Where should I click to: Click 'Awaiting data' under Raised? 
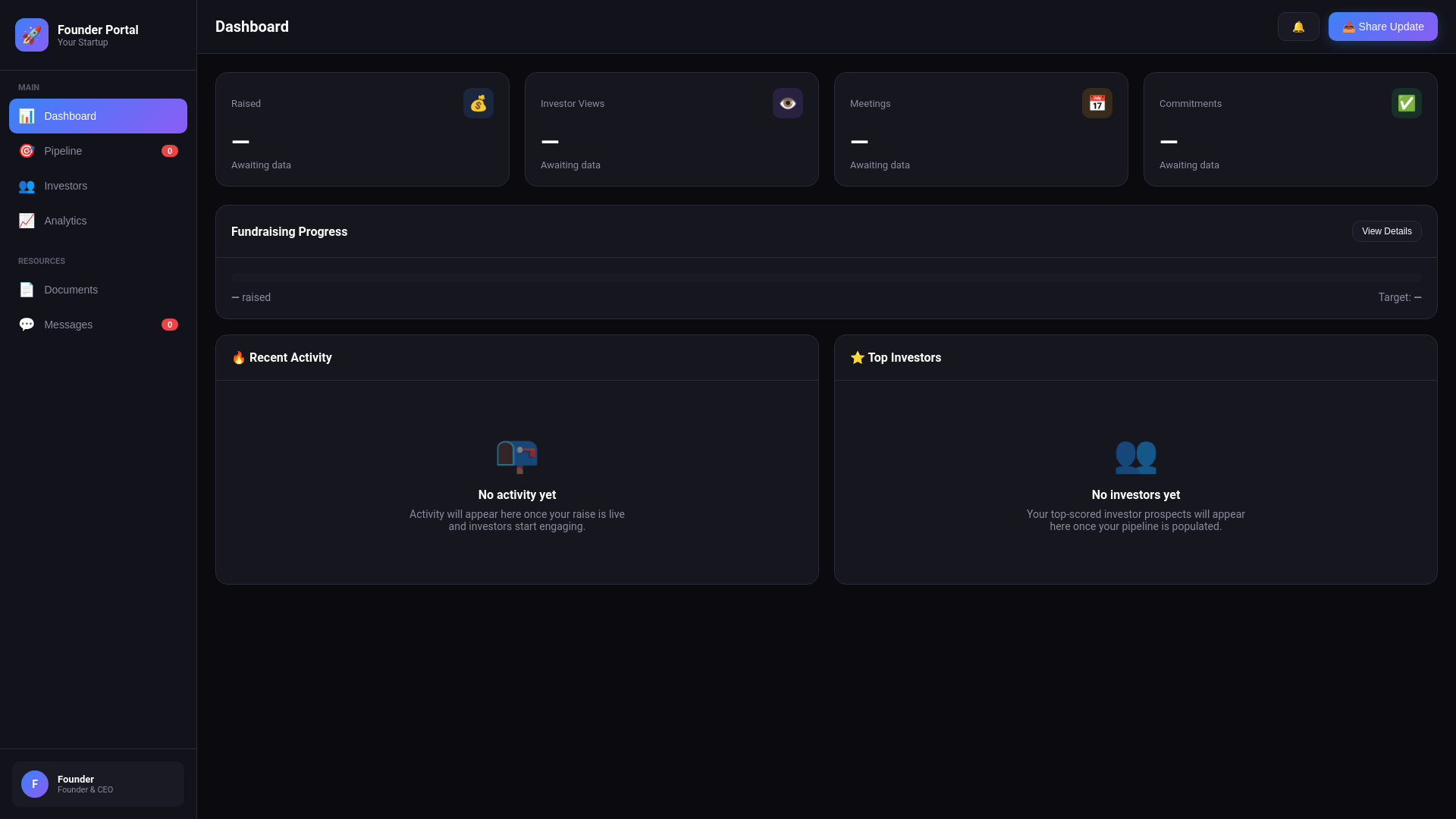coord(261,165)
